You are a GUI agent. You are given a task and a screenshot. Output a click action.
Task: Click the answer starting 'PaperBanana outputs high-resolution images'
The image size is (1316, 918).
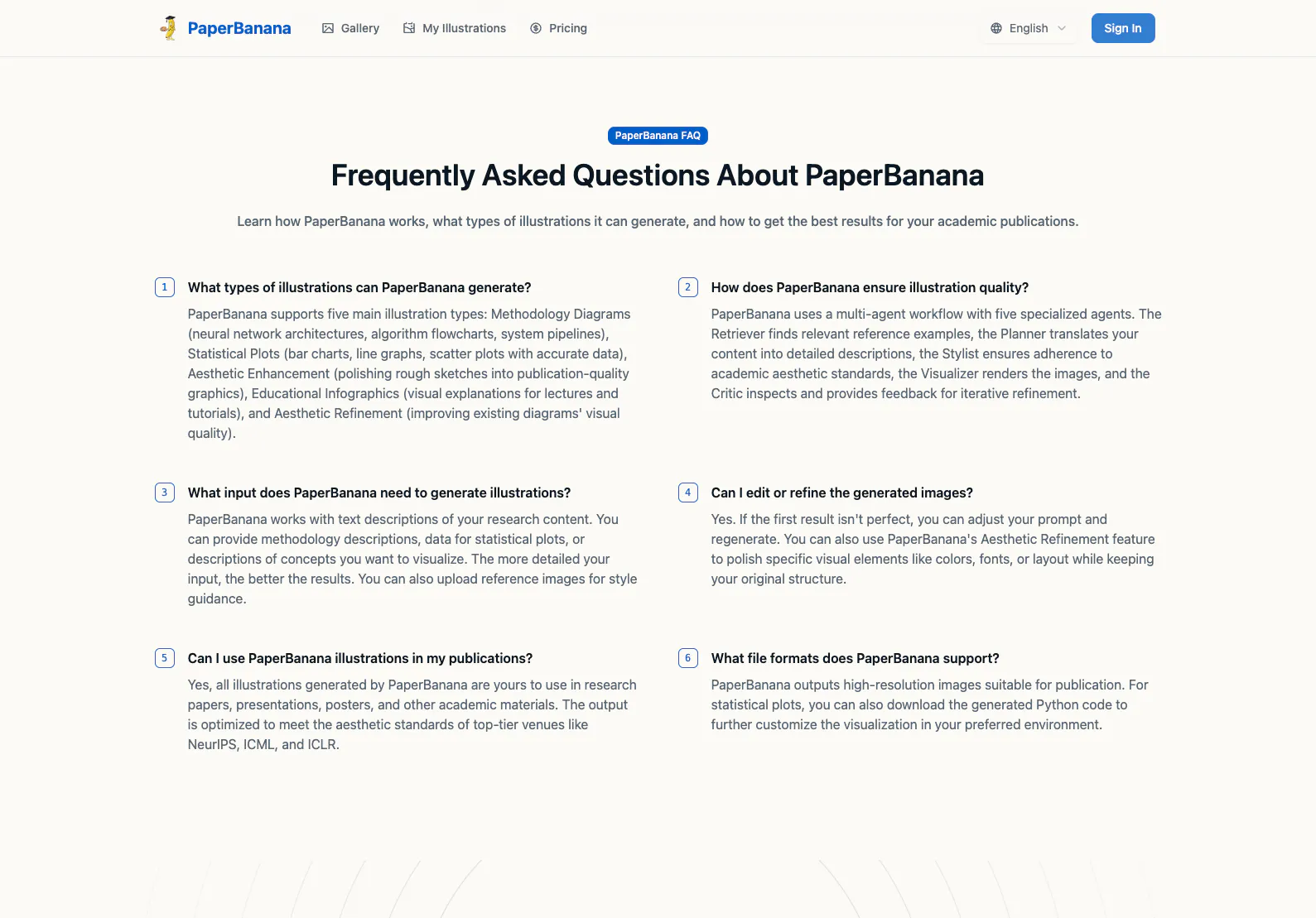930,704
